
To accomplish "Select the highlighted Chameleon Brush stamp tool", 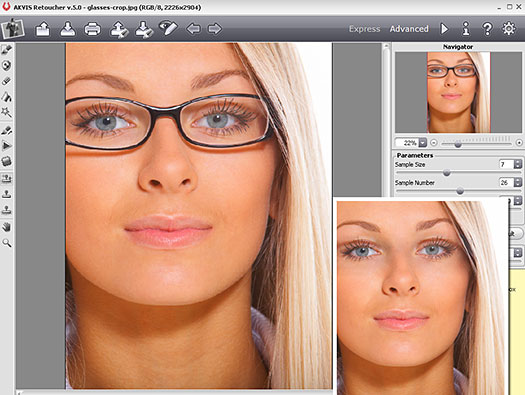I will coord(7,178).
